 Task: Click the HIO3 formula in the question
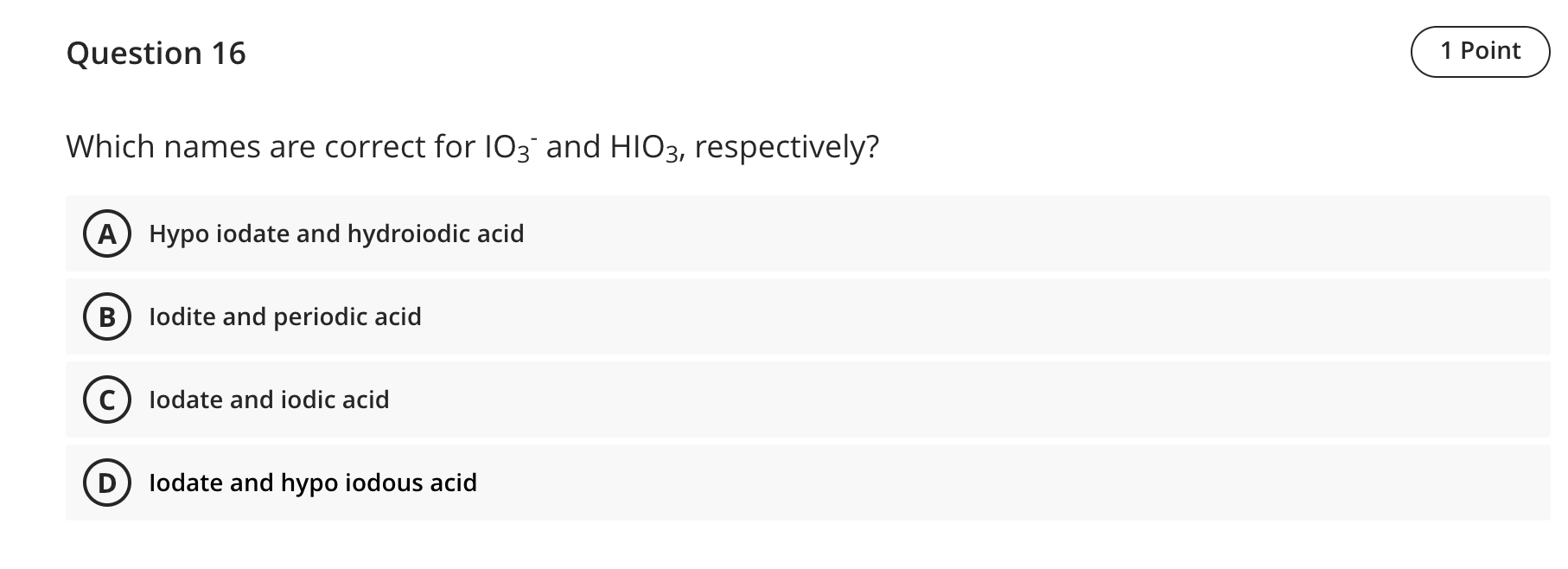point(635,145)
